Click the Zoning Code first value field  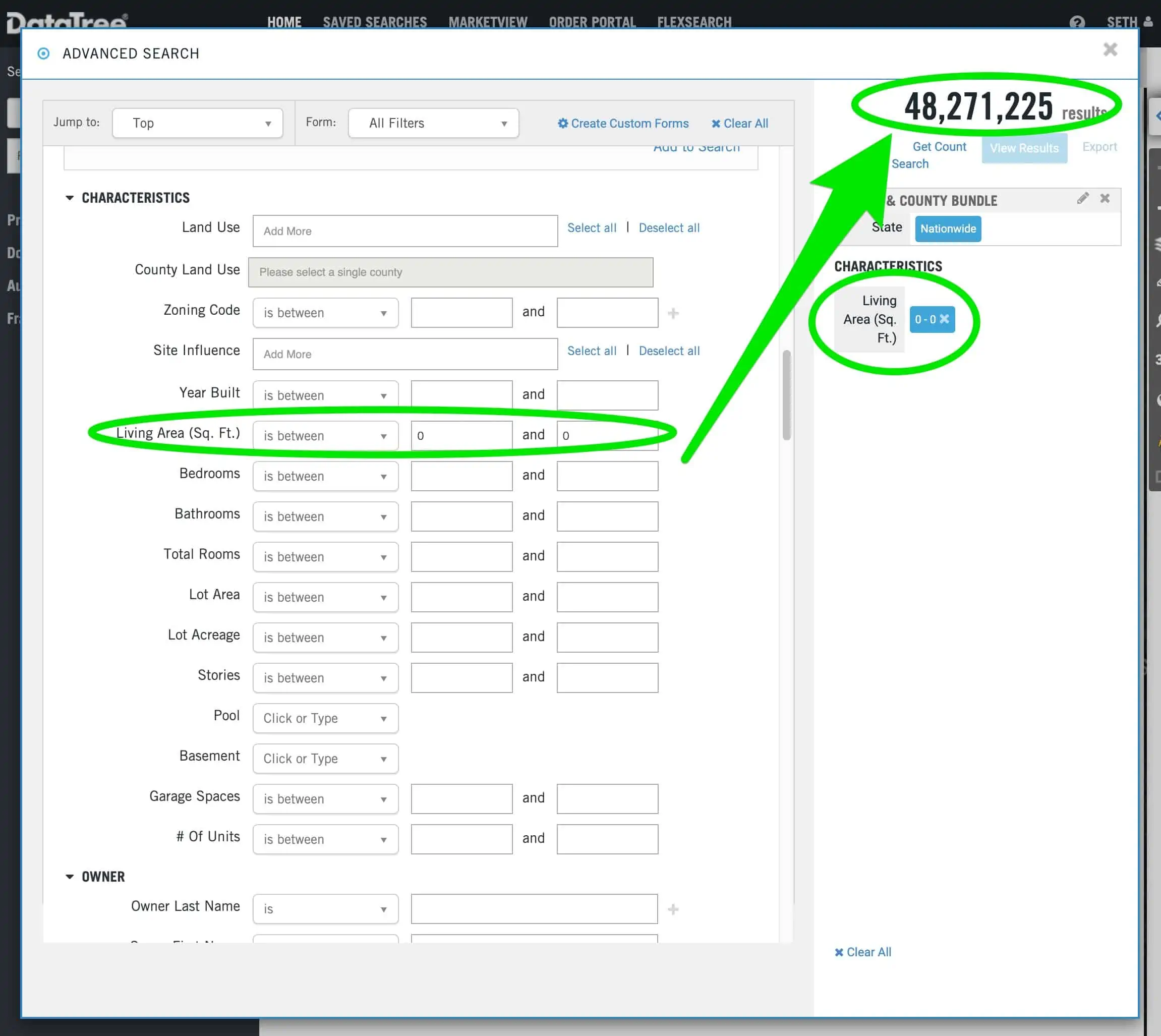tap(461, 313)
